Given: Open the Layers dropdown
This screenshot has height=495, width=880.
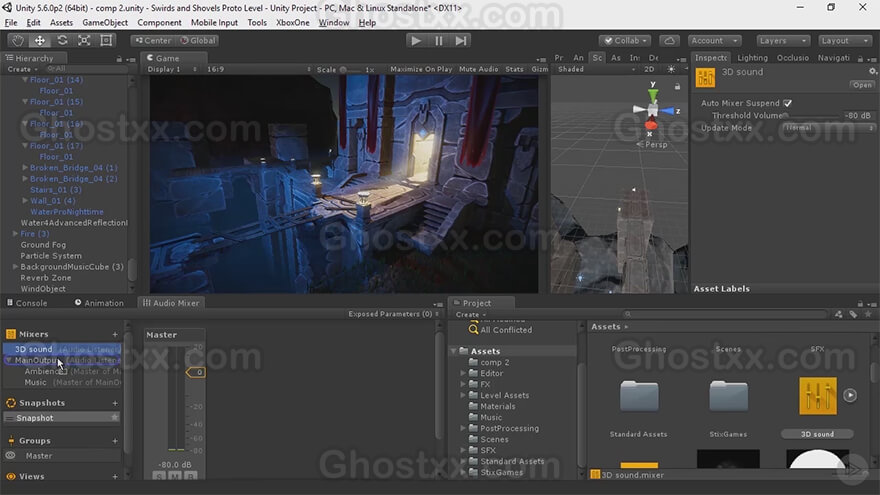Looking at the screenshot, I should (782, 40).
